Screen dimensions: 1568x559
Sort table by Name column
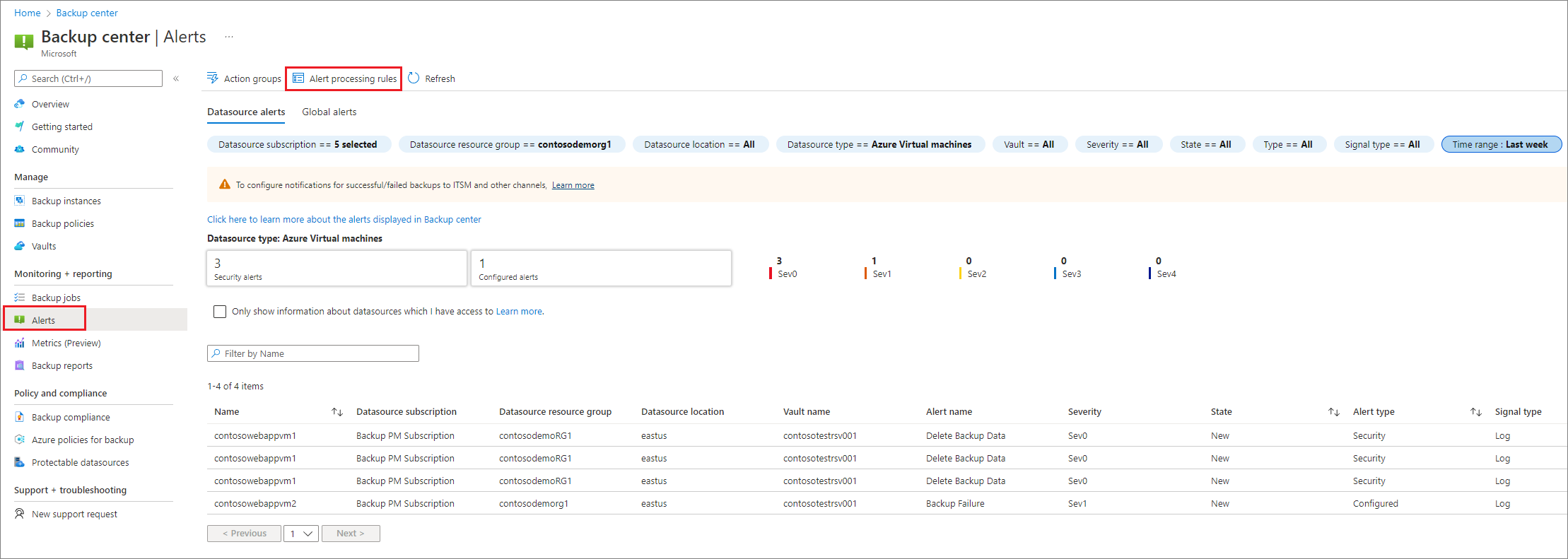pos(337,412)
